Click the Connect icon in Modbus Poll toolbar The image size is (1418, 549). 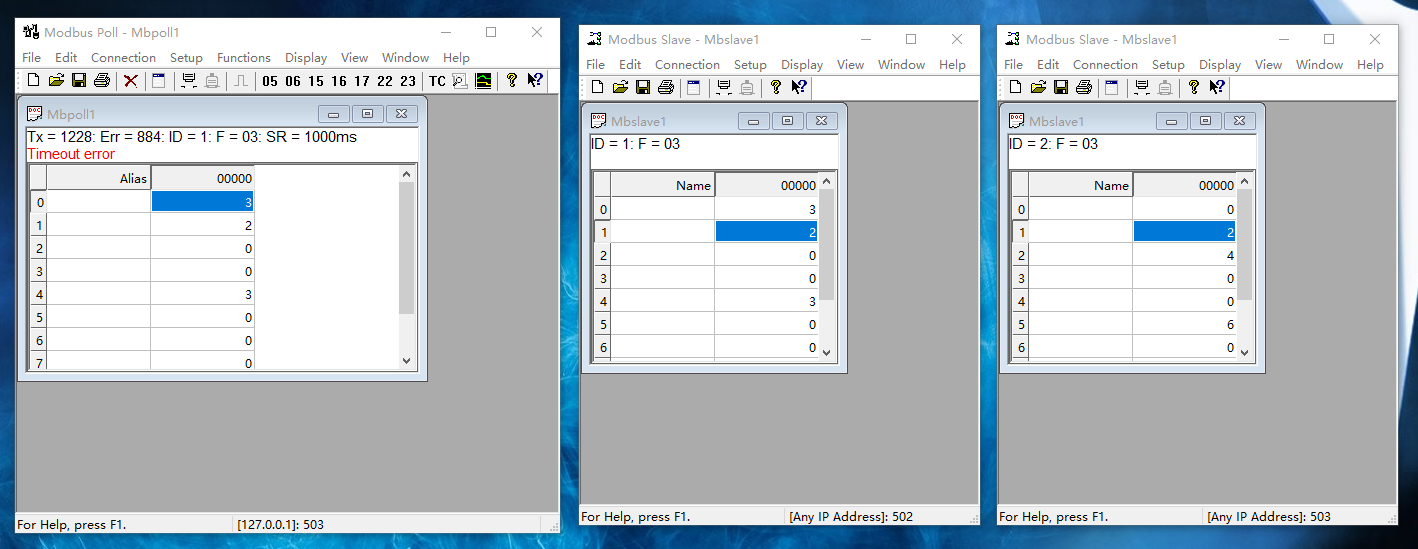tap(188, 81)
